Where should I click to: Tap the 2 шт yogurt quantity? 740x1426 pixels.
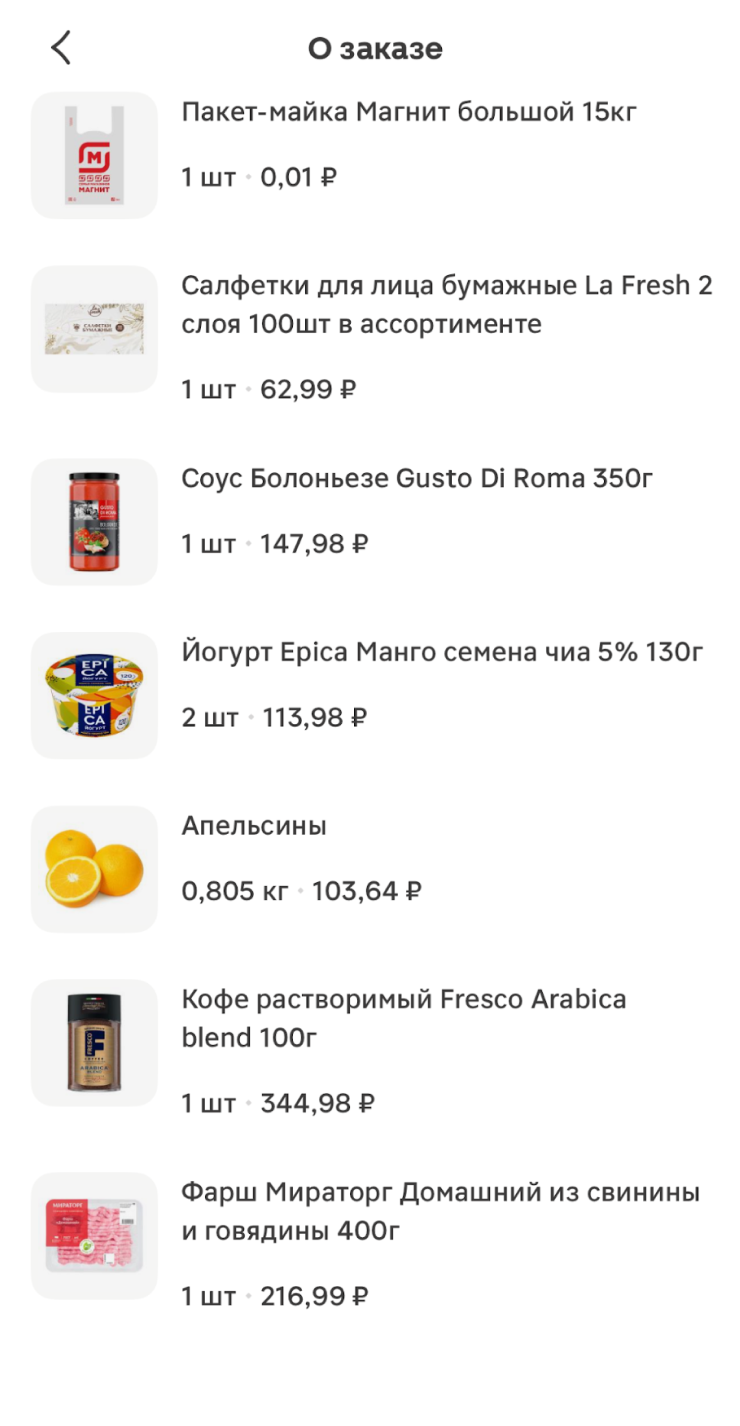210,718
